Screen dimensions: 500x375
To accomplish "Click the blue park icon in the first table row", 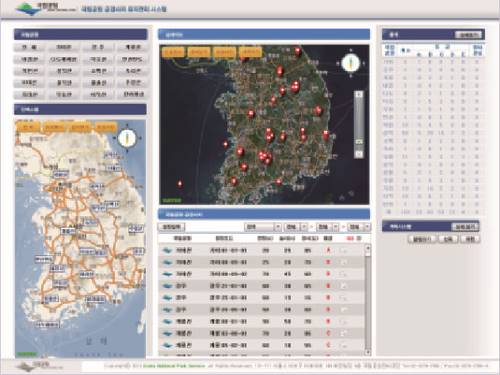I will [167, 250].
